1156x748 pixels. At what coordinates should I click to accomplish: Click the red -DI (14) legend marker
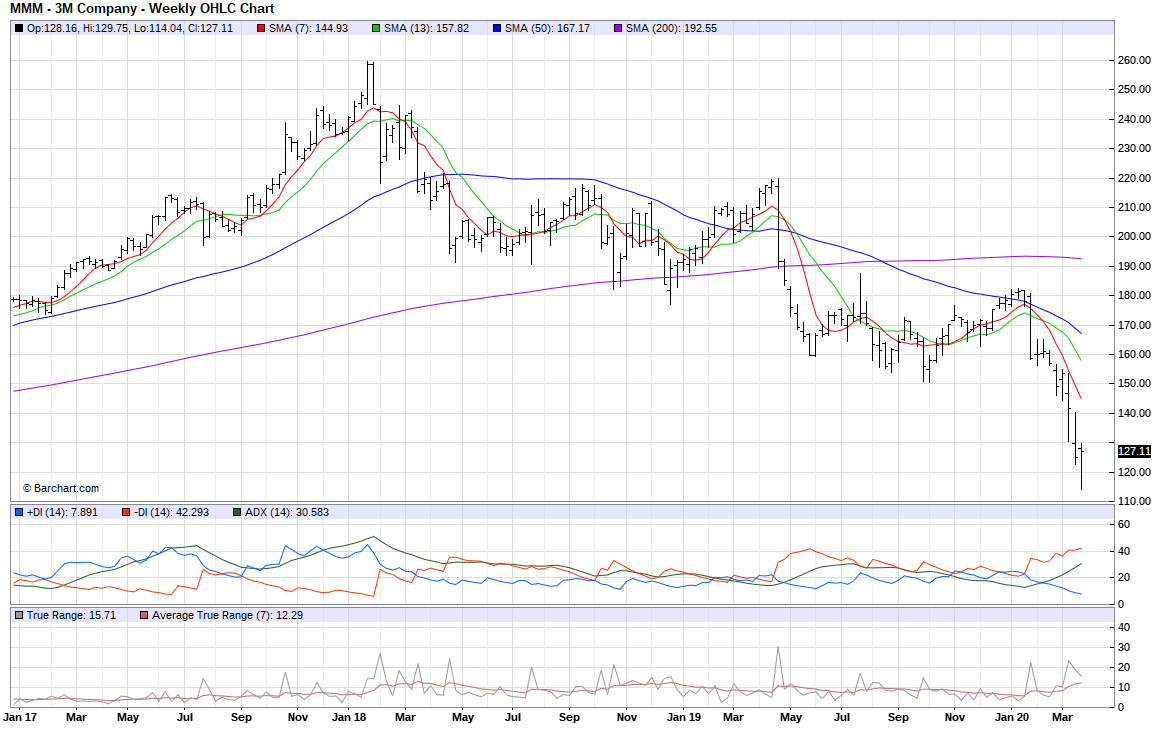127,512
